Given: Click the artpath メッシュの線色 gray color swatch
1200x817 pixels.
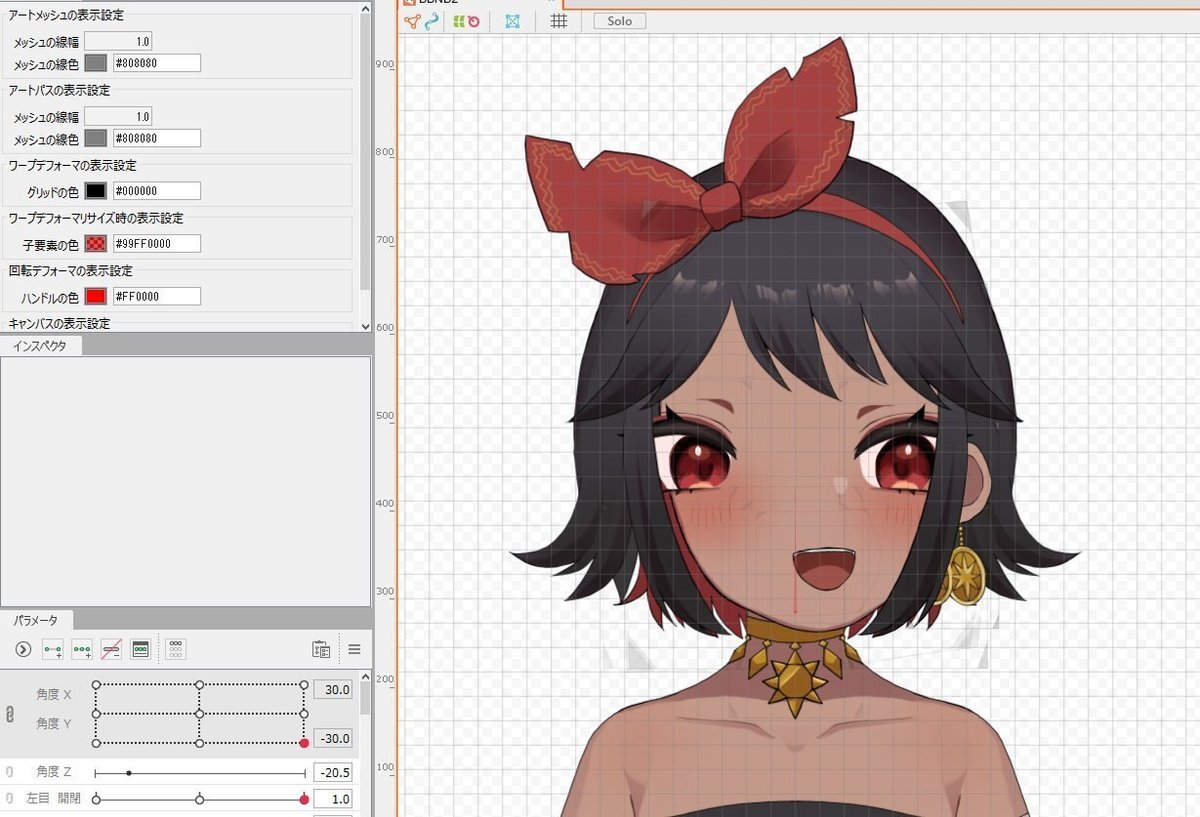Looking at the screenshot, I should (x=96, y=138).
